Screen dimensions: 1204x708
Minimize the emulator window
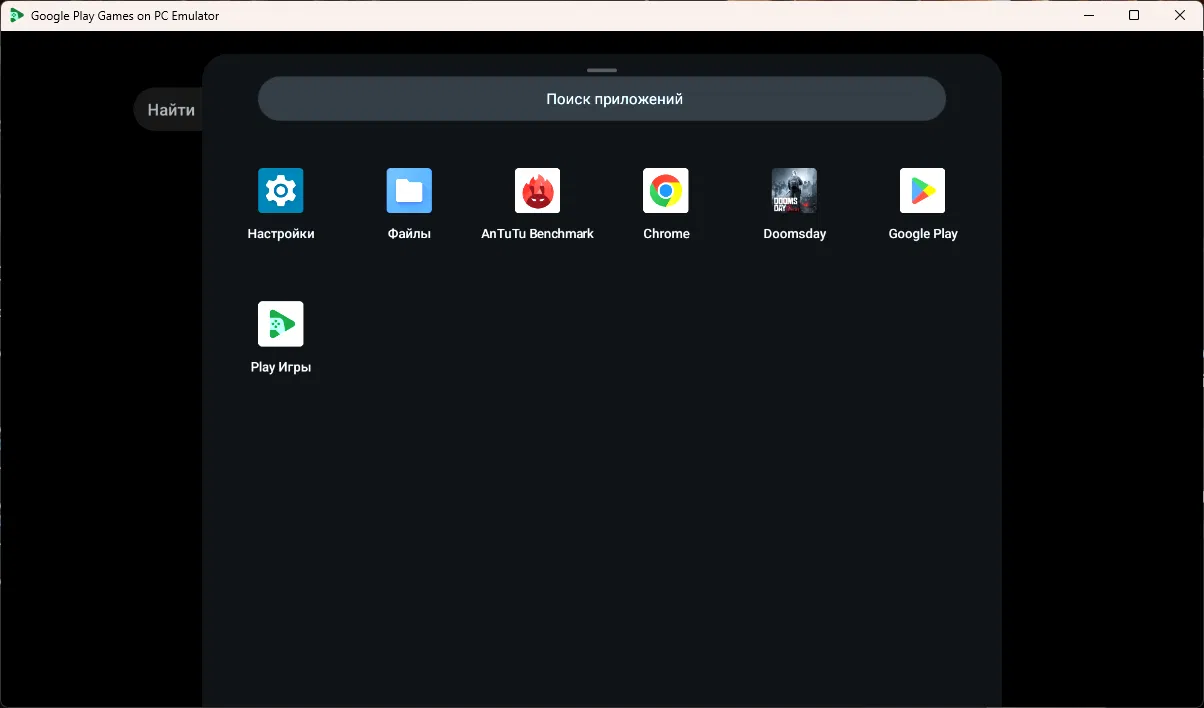(x=1087, y=15)
